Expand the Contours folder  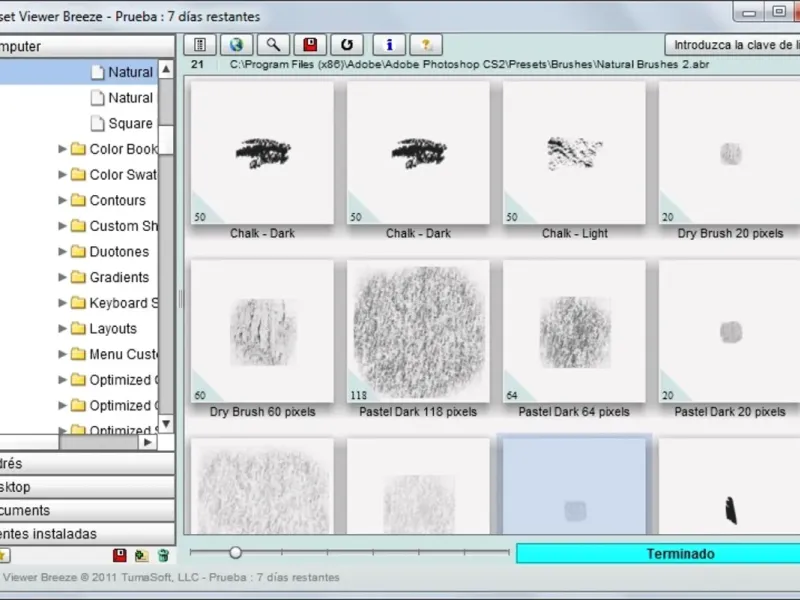[x=63, y=201]
